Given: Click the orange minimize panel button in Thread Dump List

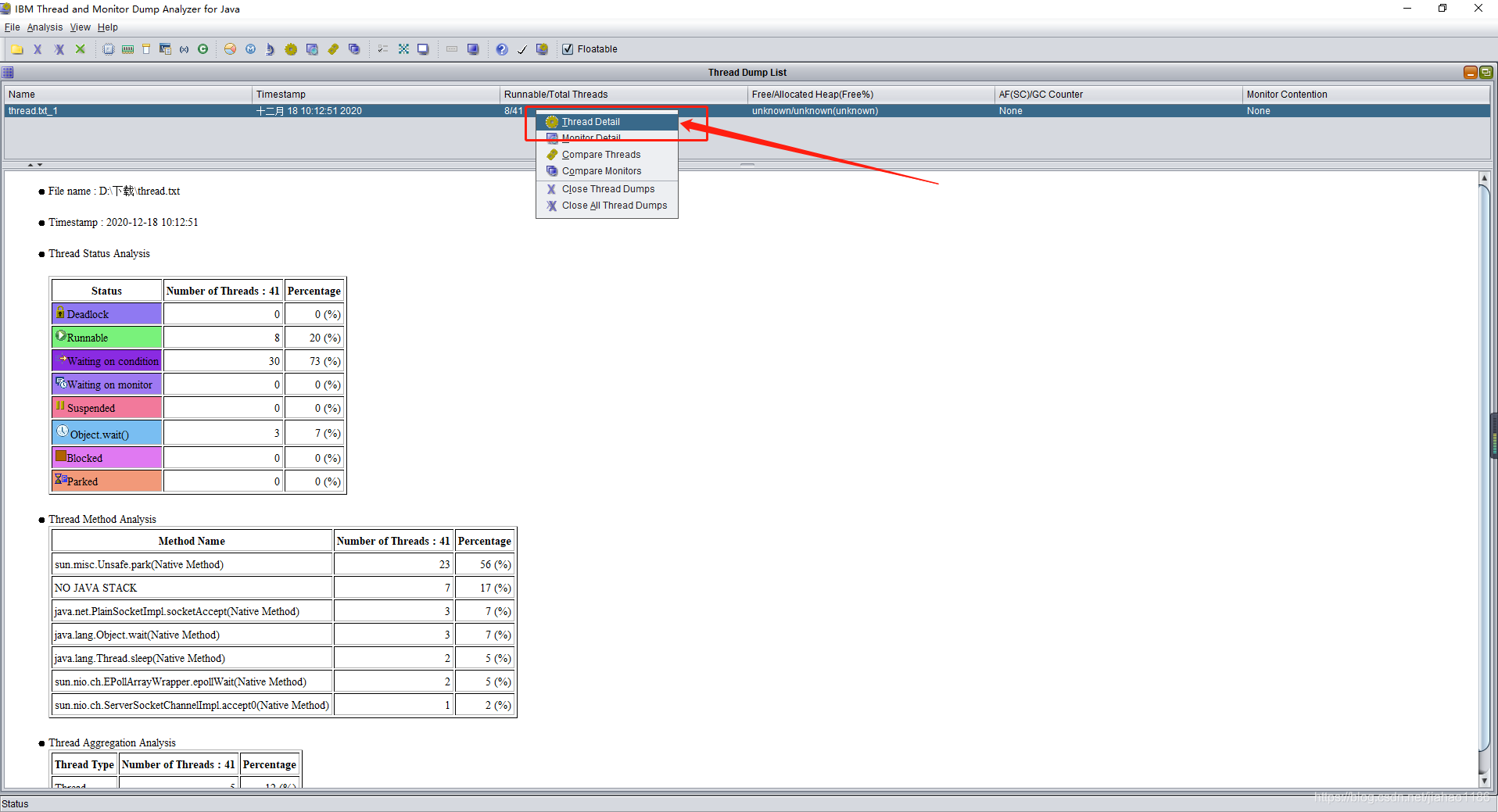Looking at the screenshot, I should click(1470, 72).
